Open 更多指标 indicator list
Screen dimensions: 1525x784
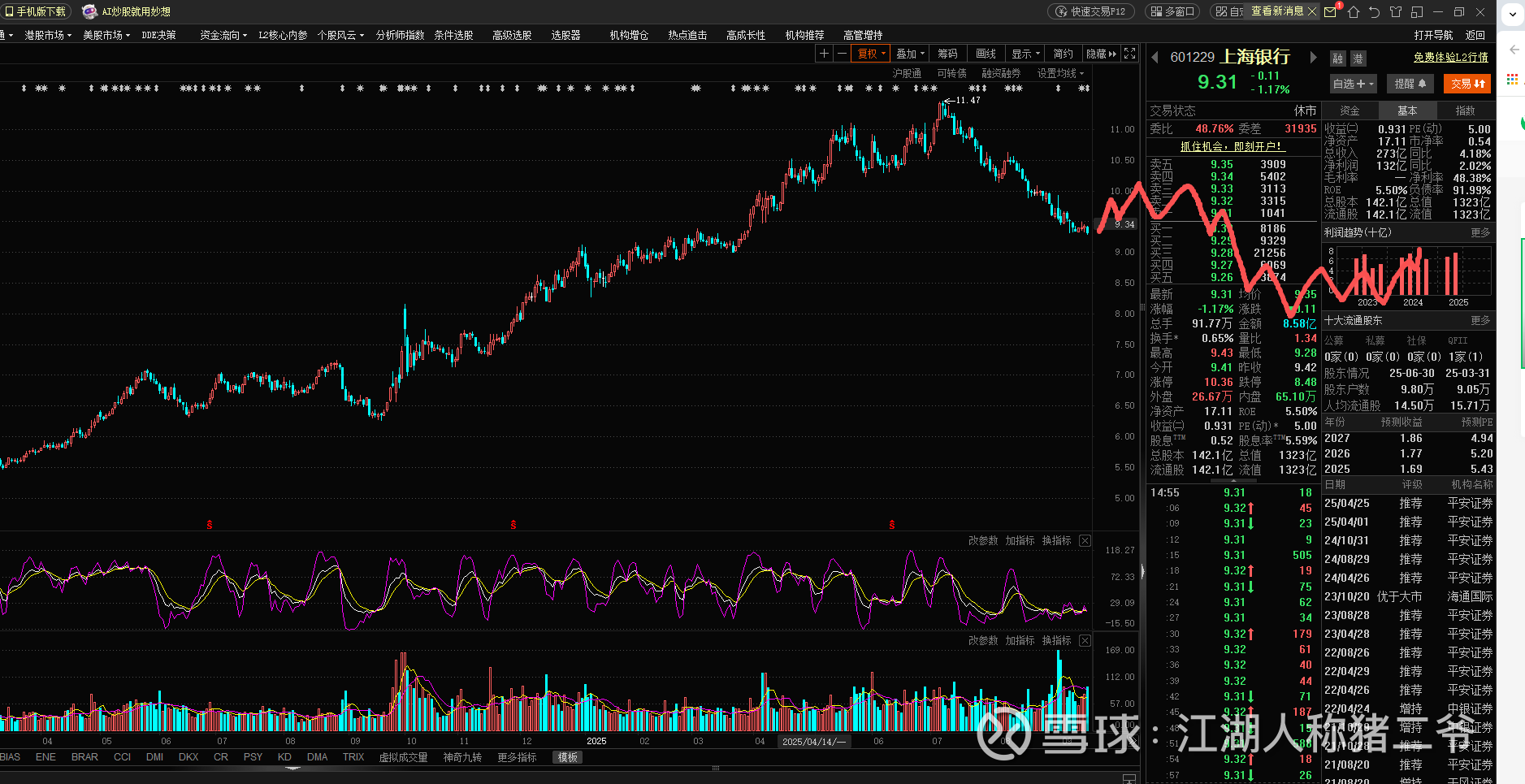tap(517, 757)
